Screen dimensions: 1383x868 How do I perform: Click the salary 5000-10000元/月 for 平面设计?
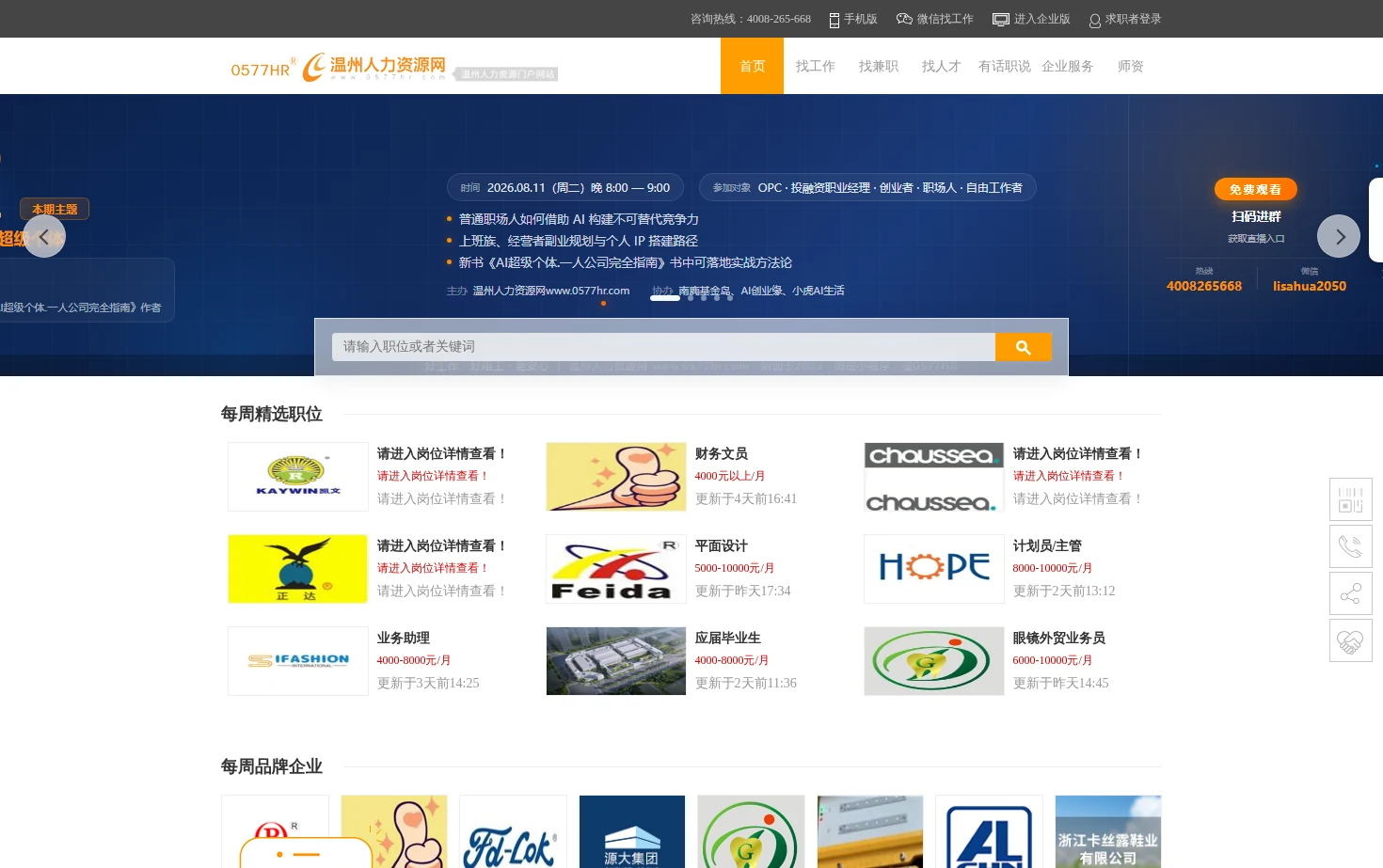click(734, 569)
